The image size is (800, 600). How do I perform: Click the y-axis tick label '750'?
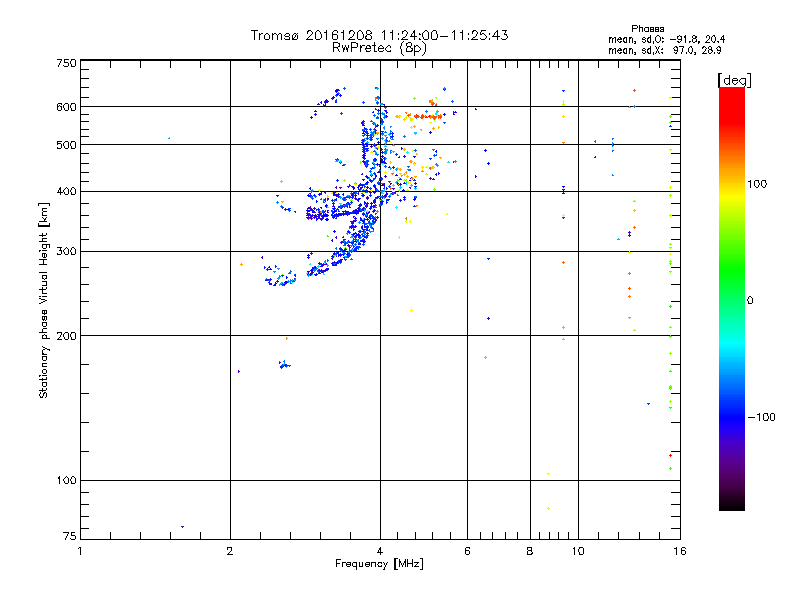(x=66, y=63)
